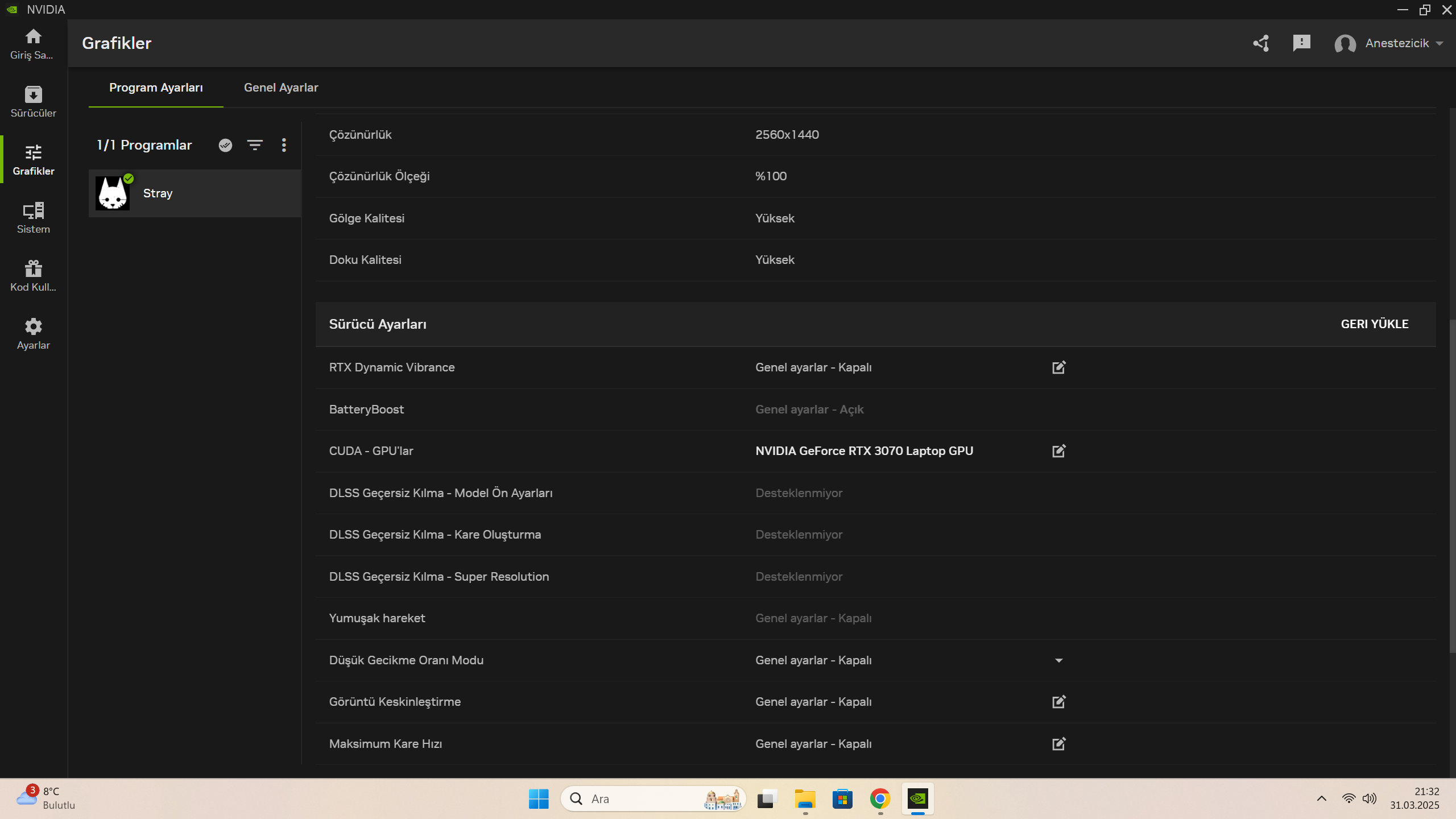The width and height of the screenshot is (1456, 819).
Task: Open the Kod Kullan redeem section
Action: pyautogui.click(x=33, y=276)
